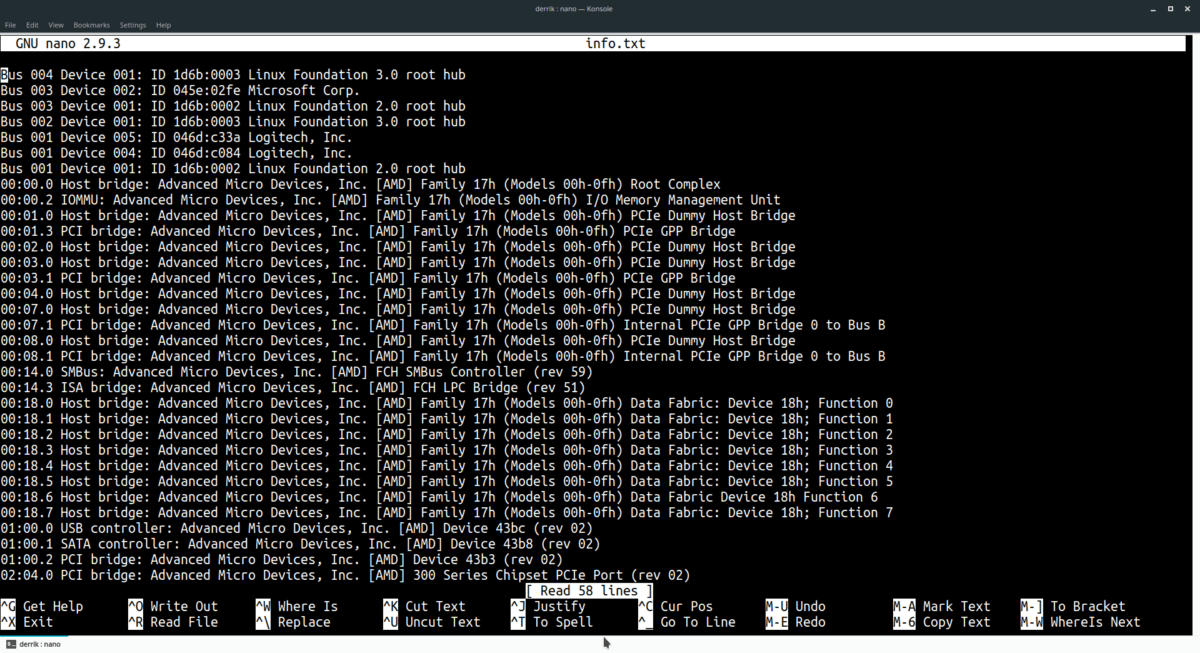
Task: Place cursor on 'Bus 004 Device 001' line
Action: 233,75
